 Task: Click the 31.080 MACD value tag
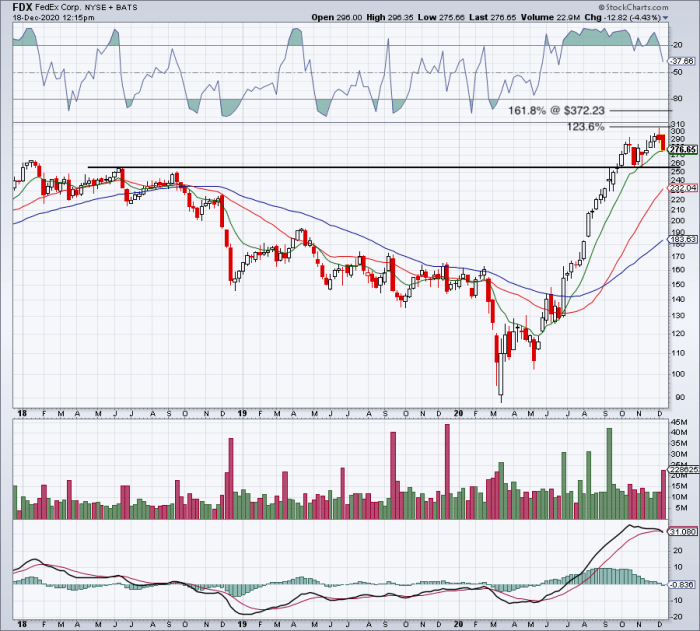pyautogui.click(x=683, y=532)
